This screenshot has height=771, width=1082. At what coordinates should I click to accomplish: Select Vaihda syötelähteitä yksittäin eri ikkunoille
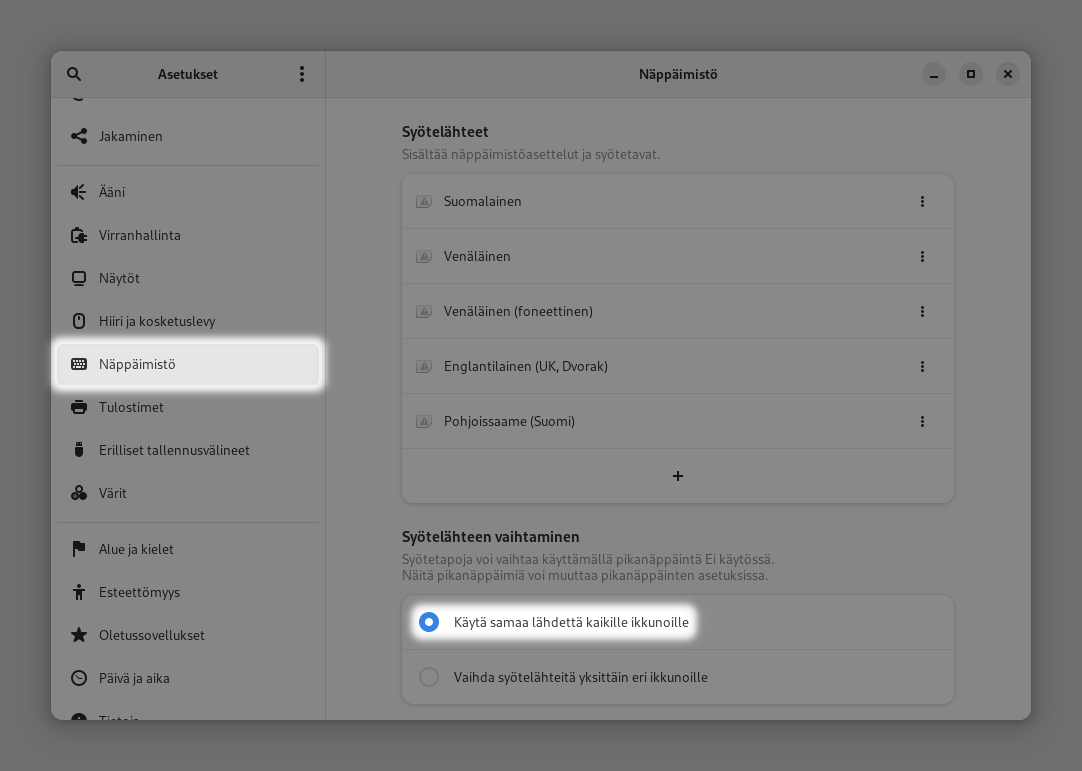(429, 677)
